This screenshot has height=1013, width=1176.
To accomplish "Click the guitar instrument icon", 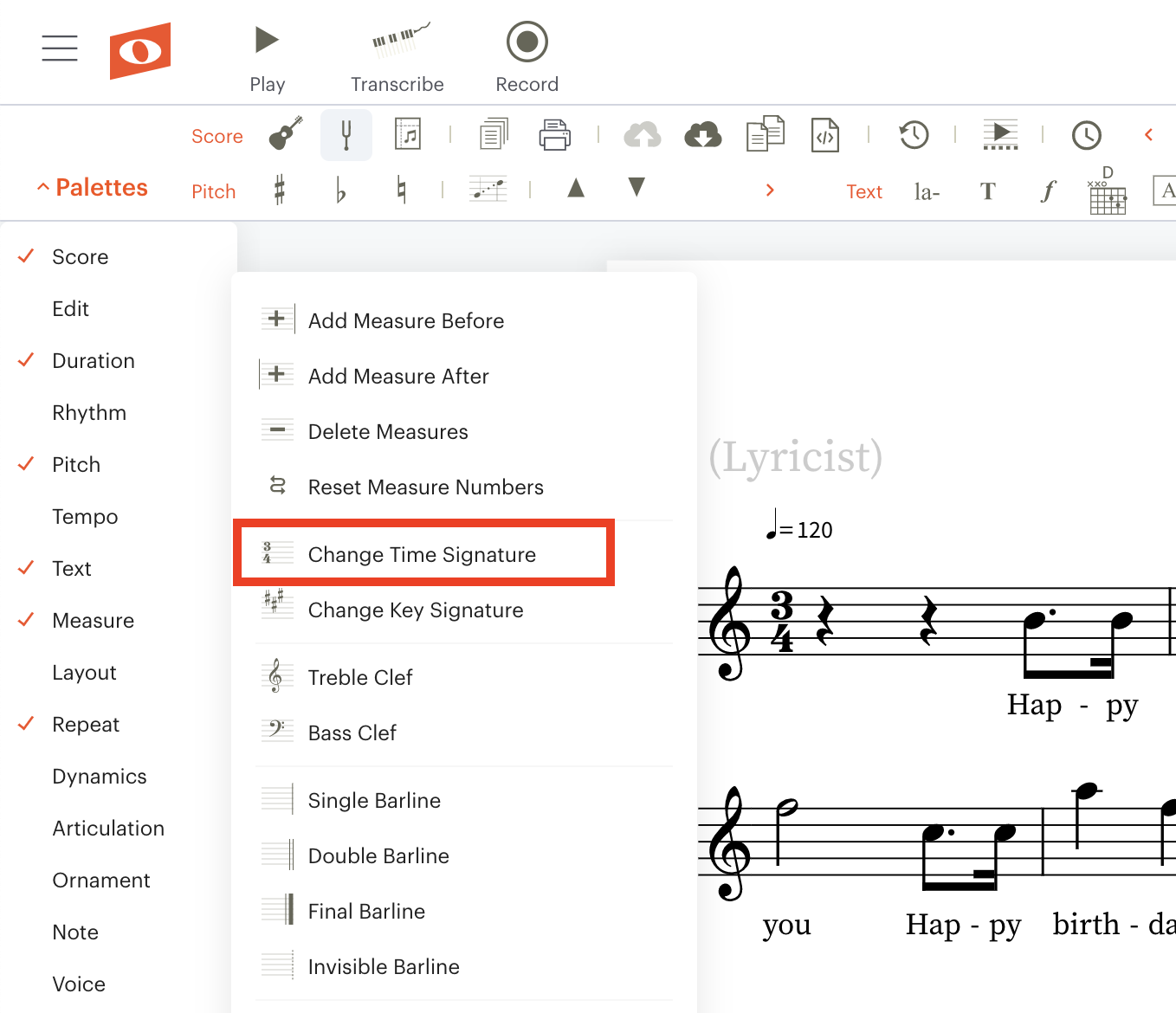I will pyautogui.click(x=286, y=134).
